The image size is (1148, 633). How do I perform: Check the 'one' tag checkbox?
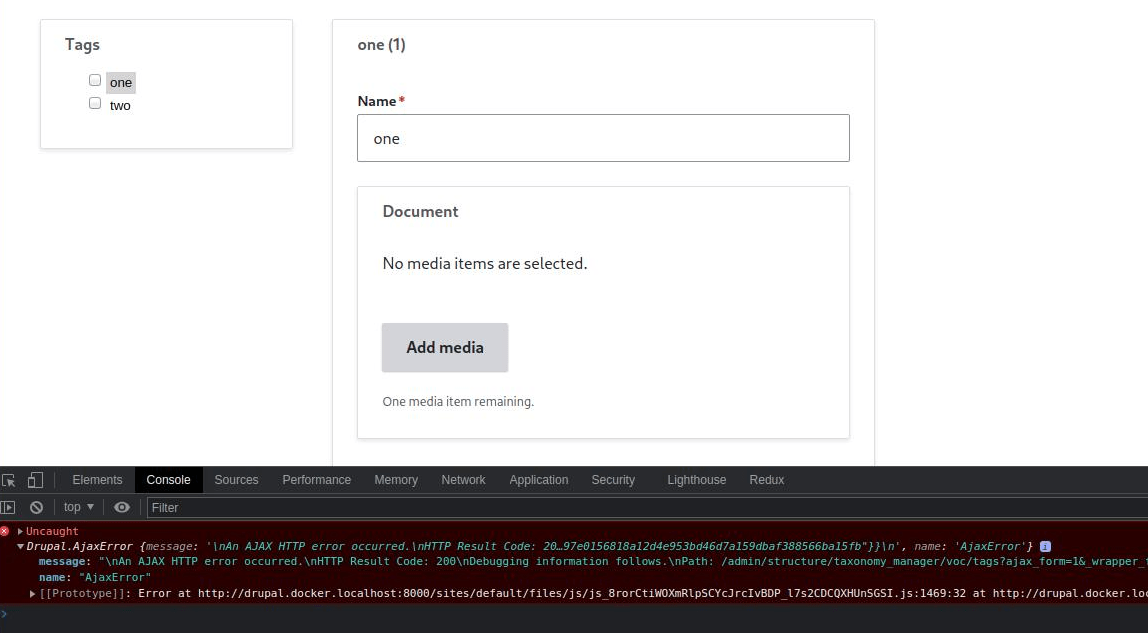coord(94,79)
